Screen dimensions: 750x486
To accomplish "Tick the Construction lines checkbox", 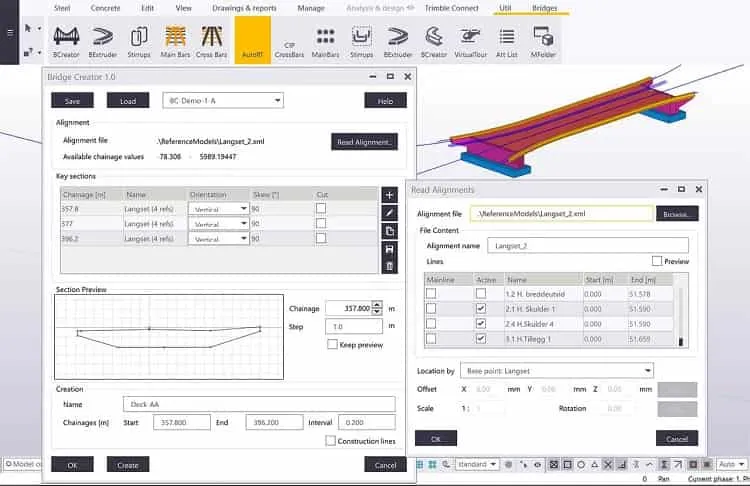I will pos(330,441).
